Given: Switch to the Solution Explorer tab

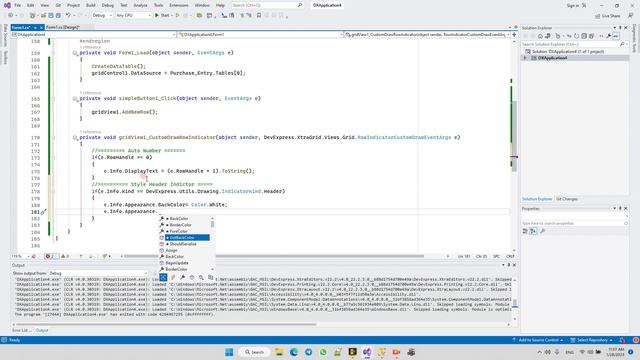Looking at the screenshot, I should pyautogui.click(x=537, y=199).
